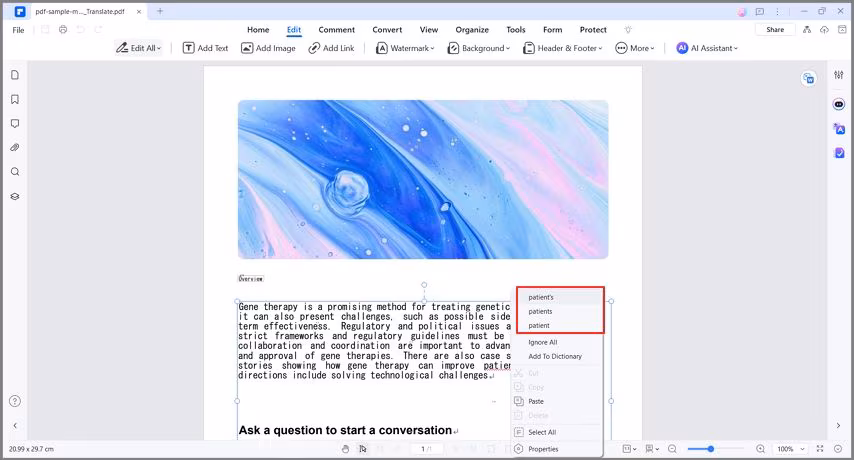Click the redo arrow icon
This screenshot has width=854, height=460.
pos(98,29)
